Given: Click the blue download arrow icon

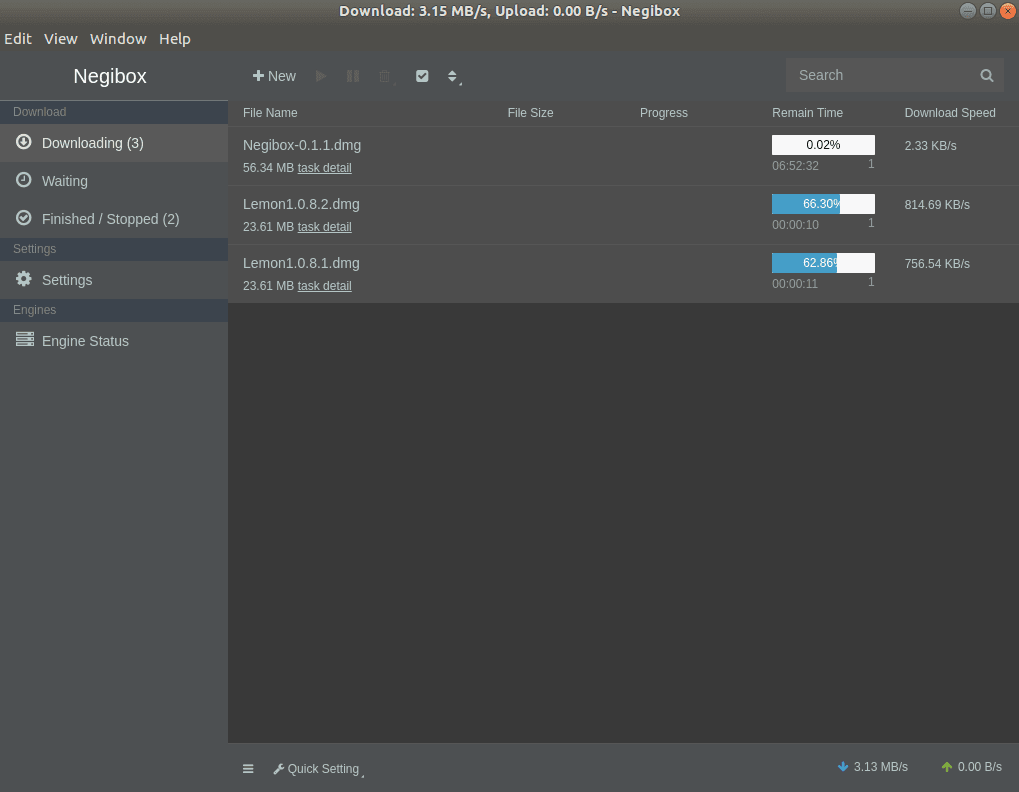Looking at the screenshot, I should pos(843,767).
